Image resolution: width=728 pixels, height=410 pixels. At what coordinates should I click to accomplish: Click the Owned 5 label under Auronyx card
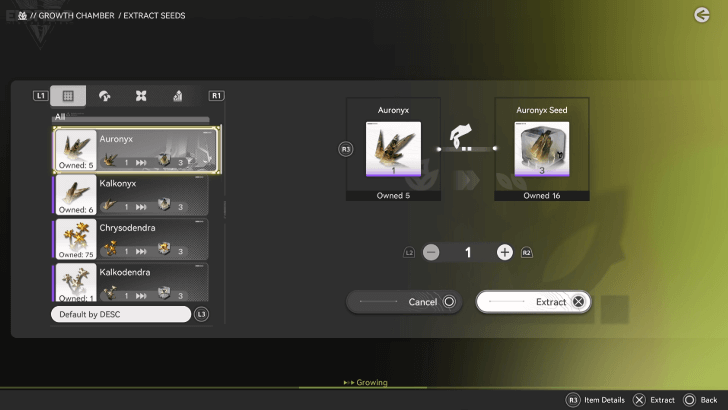point(393,195)
